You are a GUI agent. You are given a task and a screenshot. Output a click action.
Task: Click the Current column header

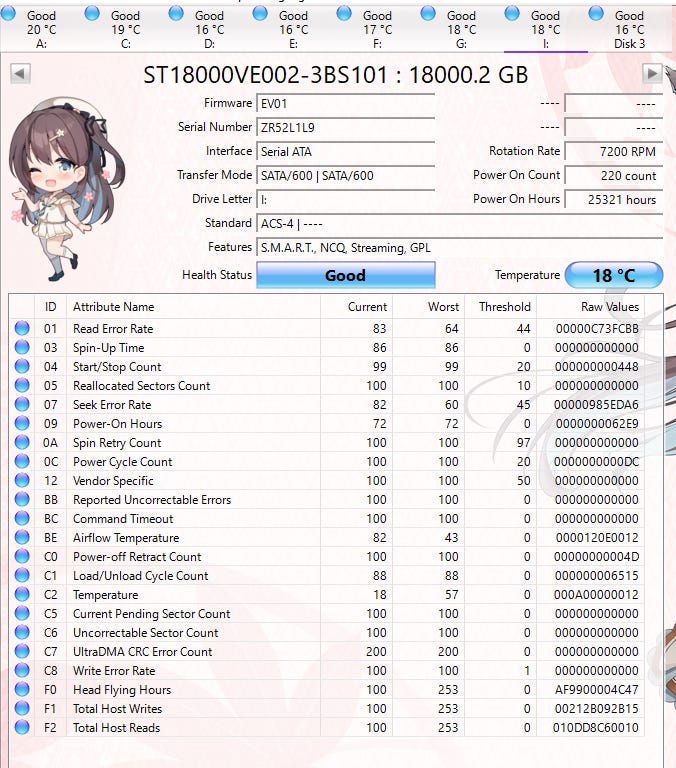pos(356,307)
